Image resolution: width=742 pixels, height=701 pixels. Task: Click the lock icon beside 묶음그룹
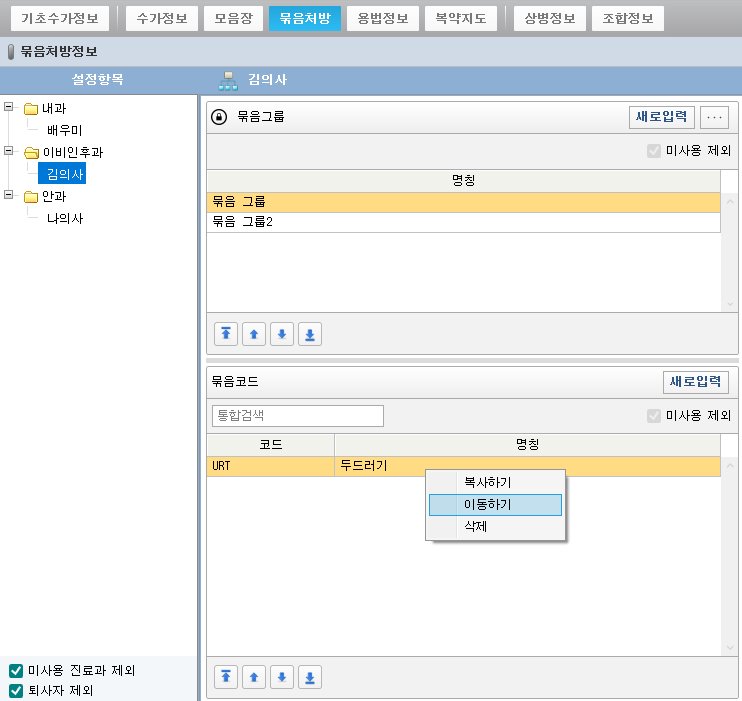[x=220, y=117]
